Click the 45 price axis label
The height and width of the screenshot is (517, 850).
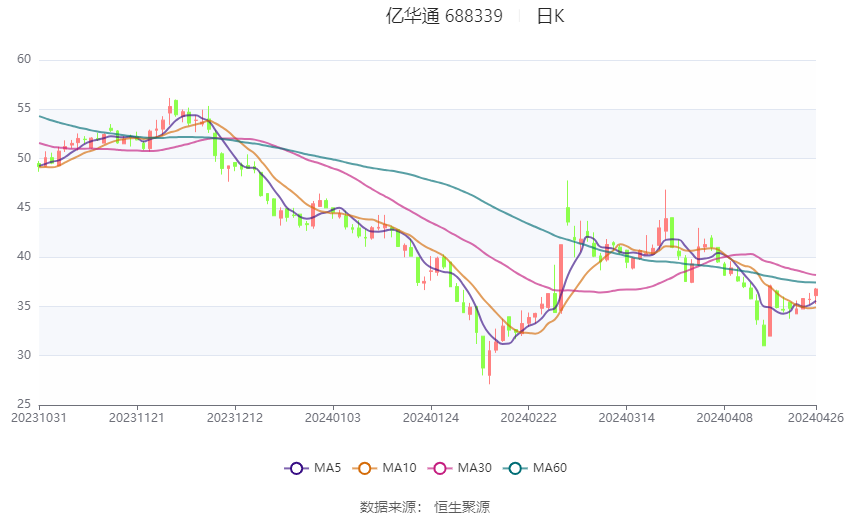[24, 207]
